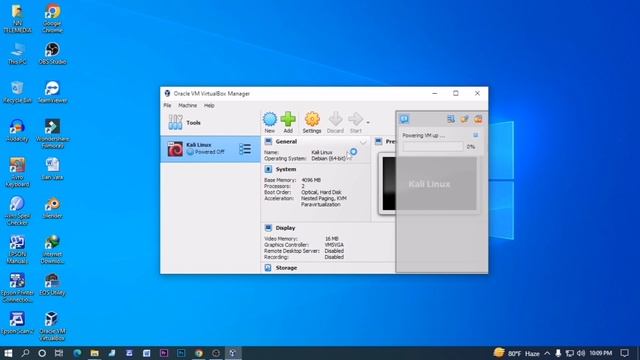Click the Boot Order Optical, Hard Disk value
Screen dimensions: 640x360
(321, 192)
